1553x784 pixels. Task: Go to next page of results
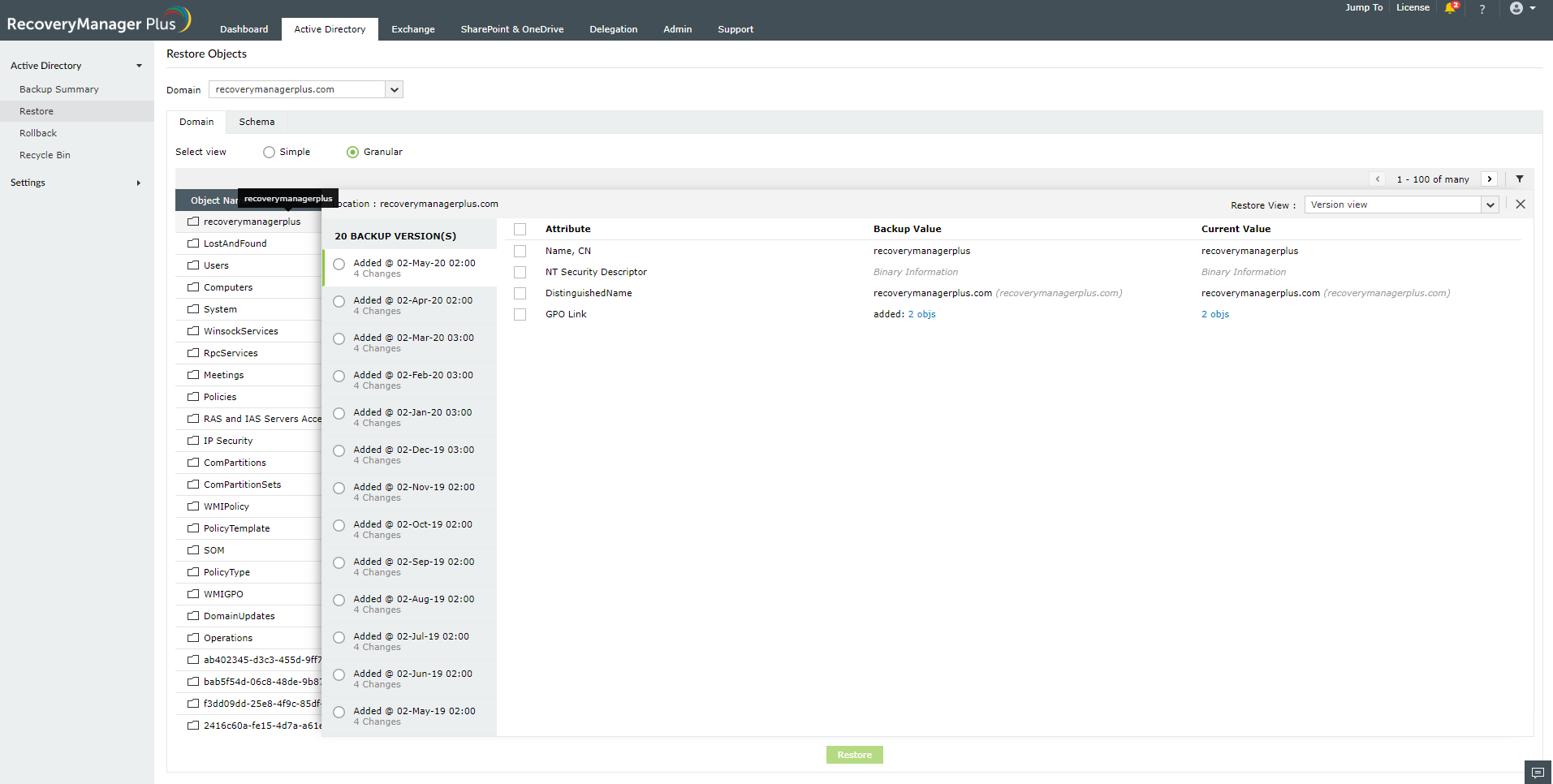click(x=1490, y=179)
